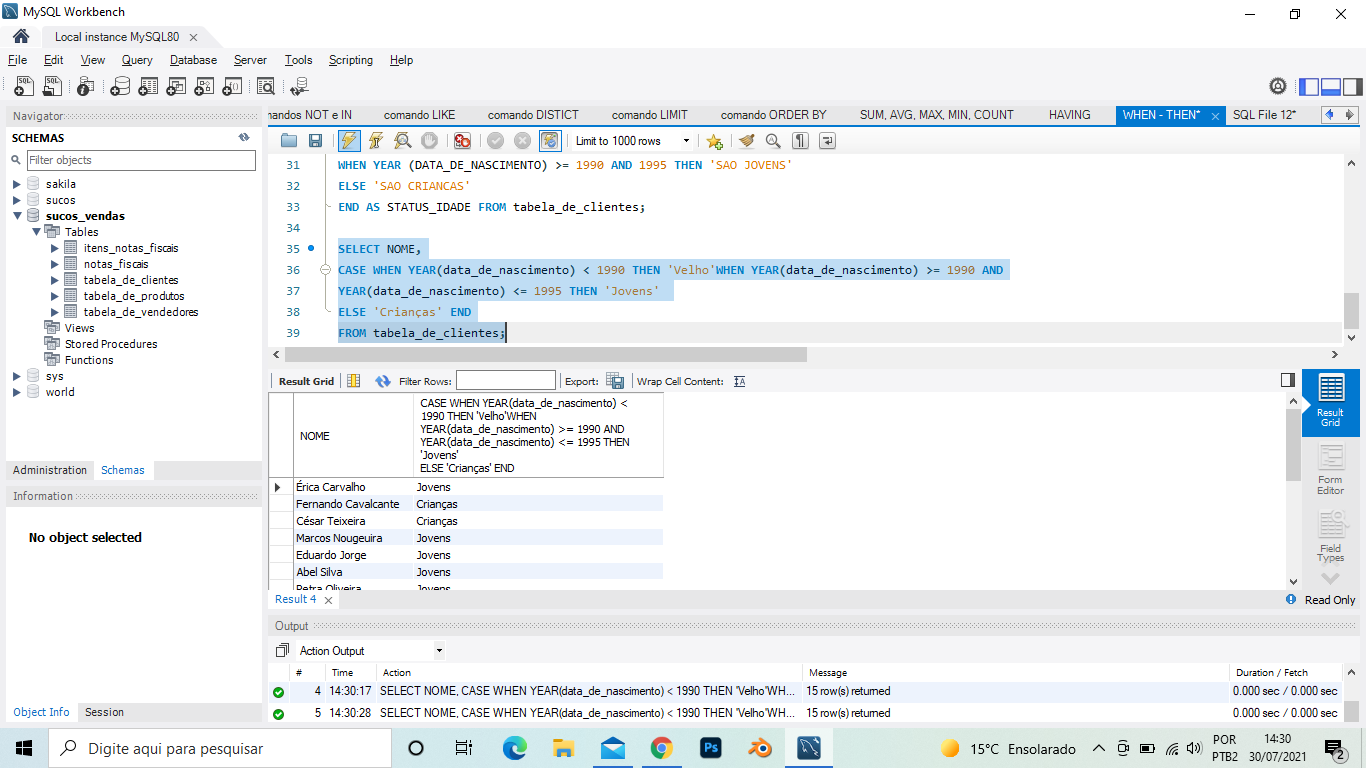Viewport: 1366px width, 768px height.
Task: Refresh the schemas list
Action: (x=244, y=137)
